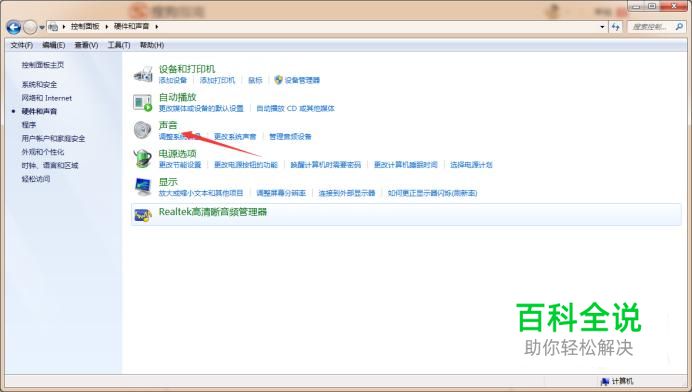Click the grey Forward navigation button

coord(30,27)
